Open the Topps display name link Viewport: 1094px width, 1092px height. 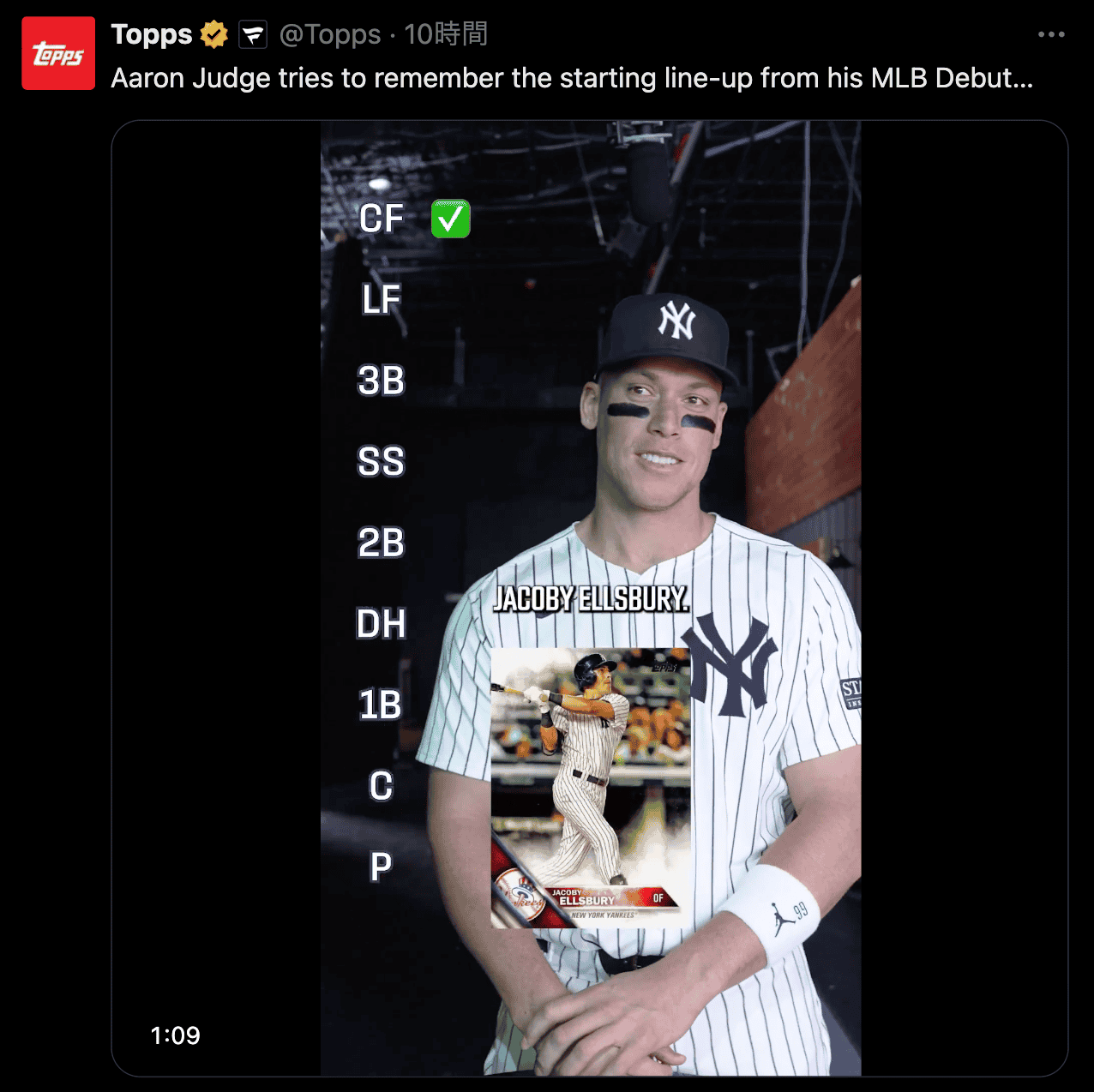tap(152, 34)
